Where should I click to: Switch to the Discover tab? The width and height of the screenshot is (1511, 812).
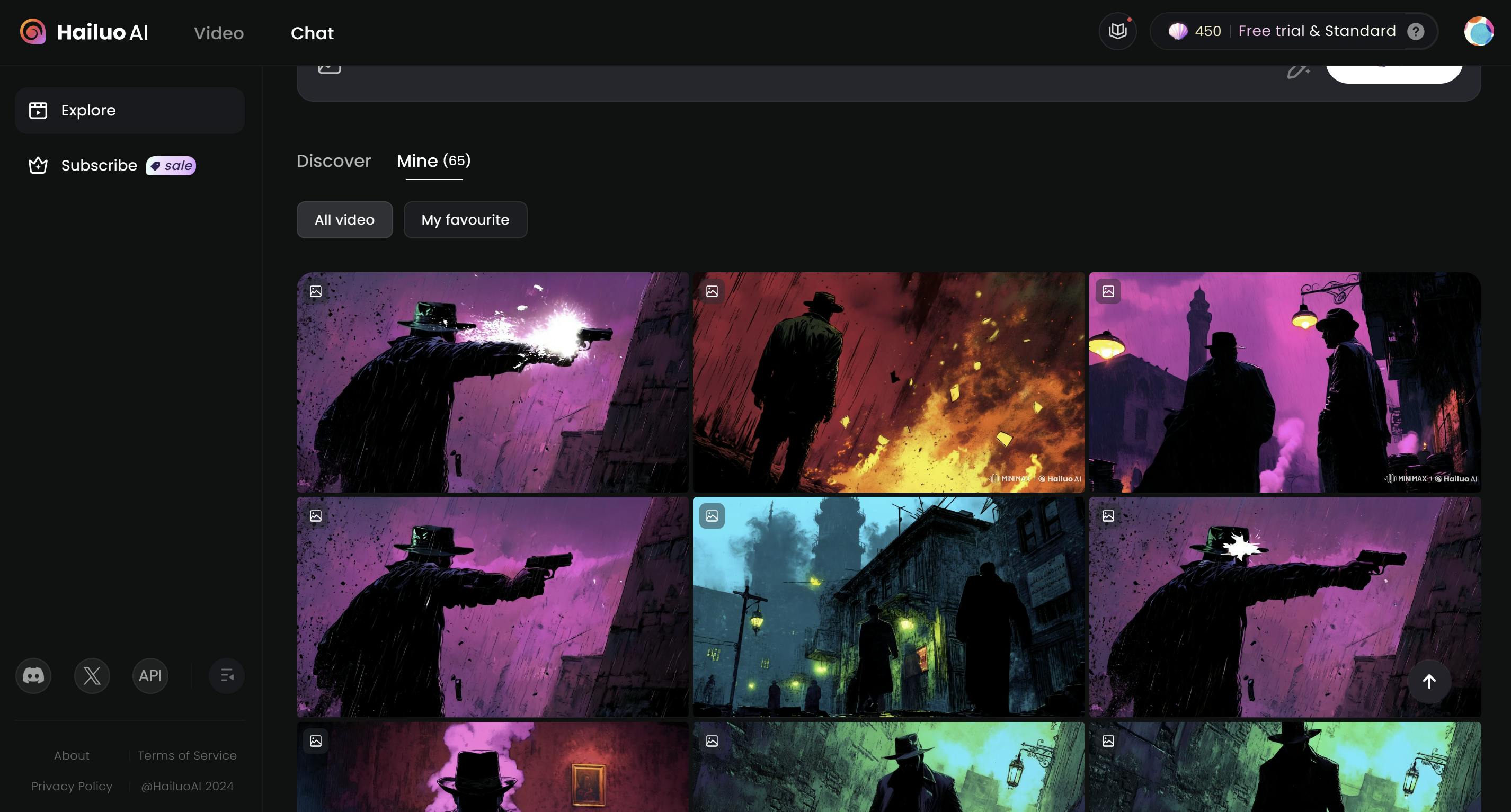333,160
